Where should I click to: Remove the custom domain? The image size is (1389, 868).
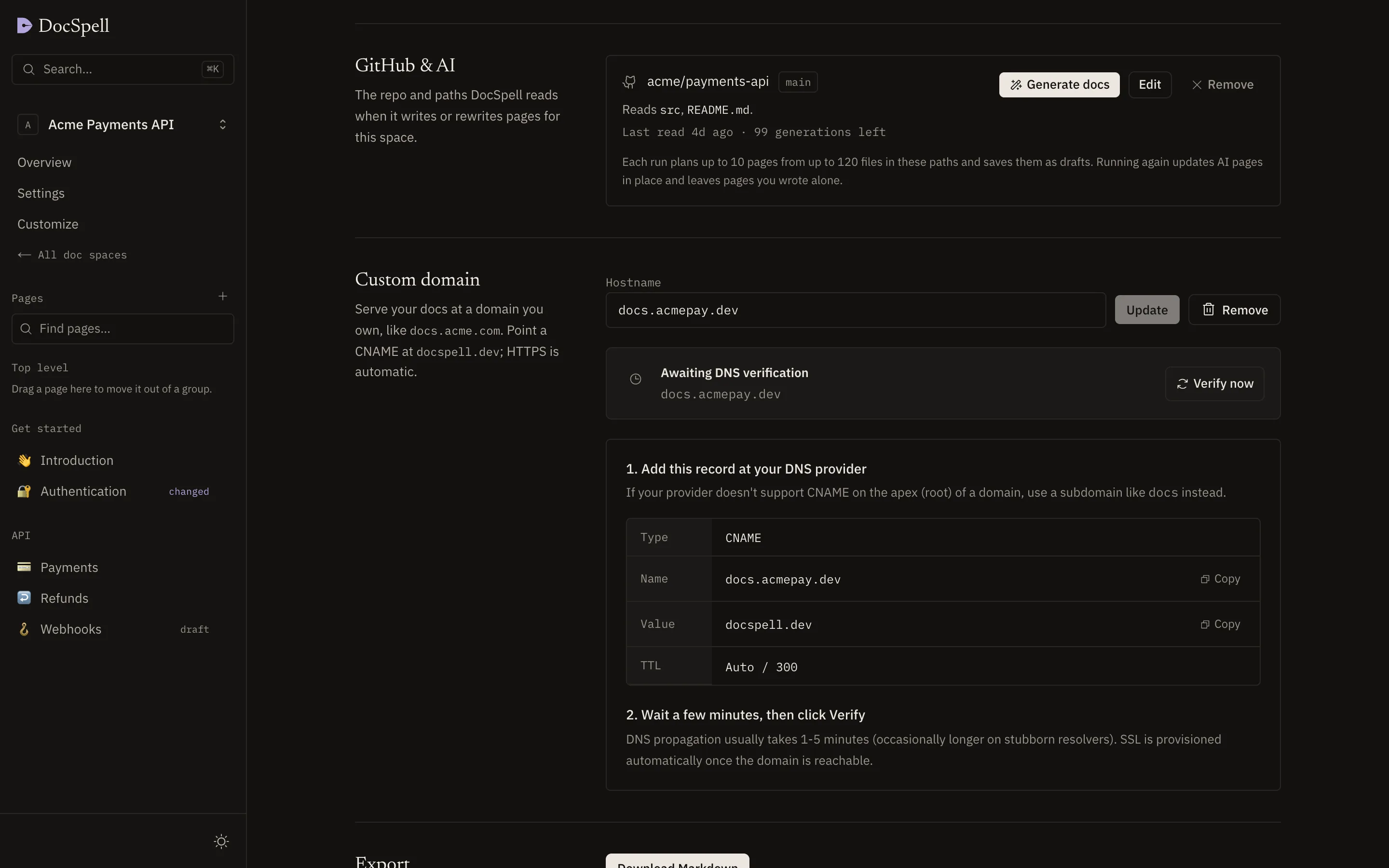tap(1234, 310)
